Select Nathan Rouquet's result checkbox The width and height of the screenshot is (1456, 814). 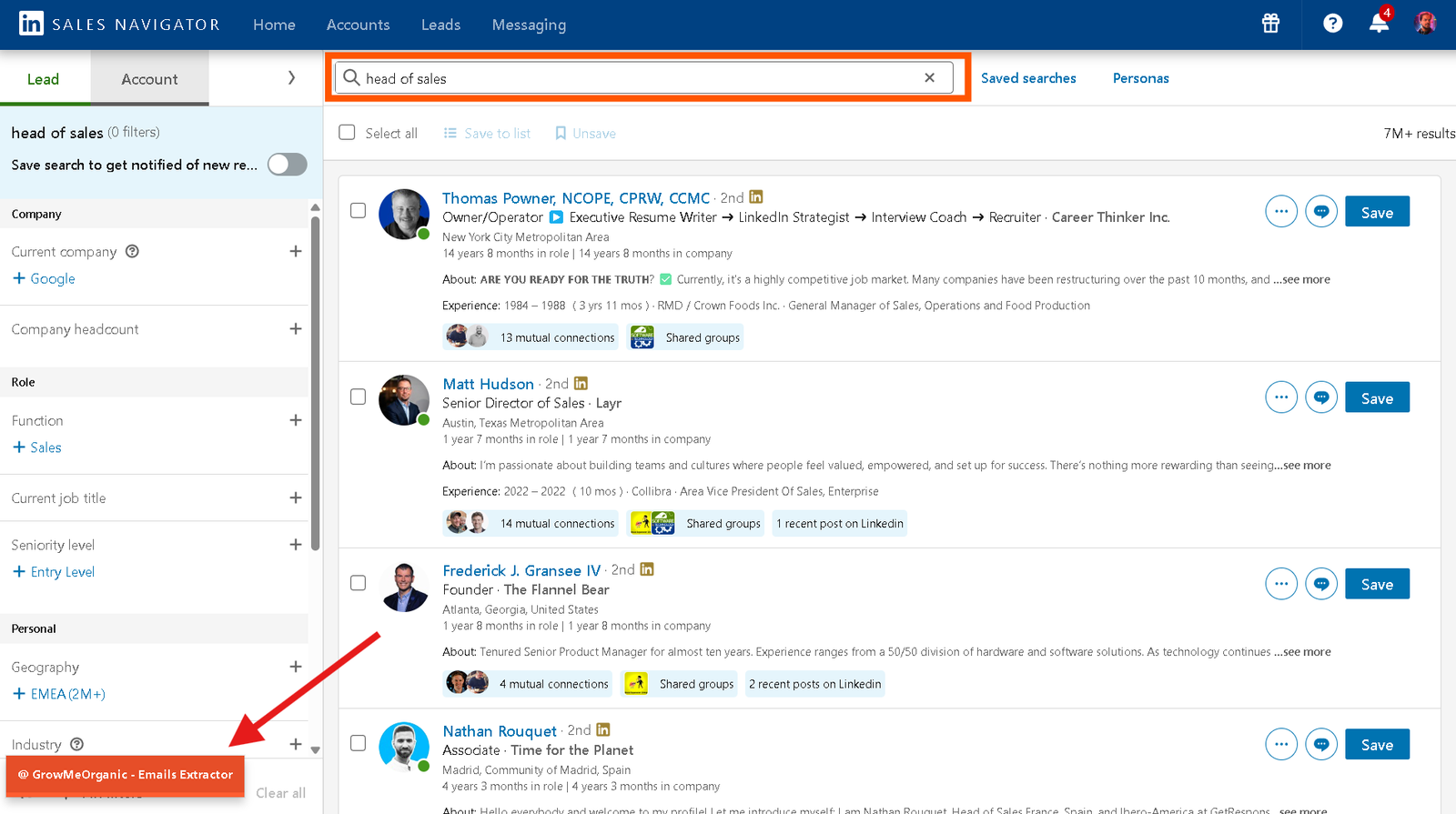[359, 743]
